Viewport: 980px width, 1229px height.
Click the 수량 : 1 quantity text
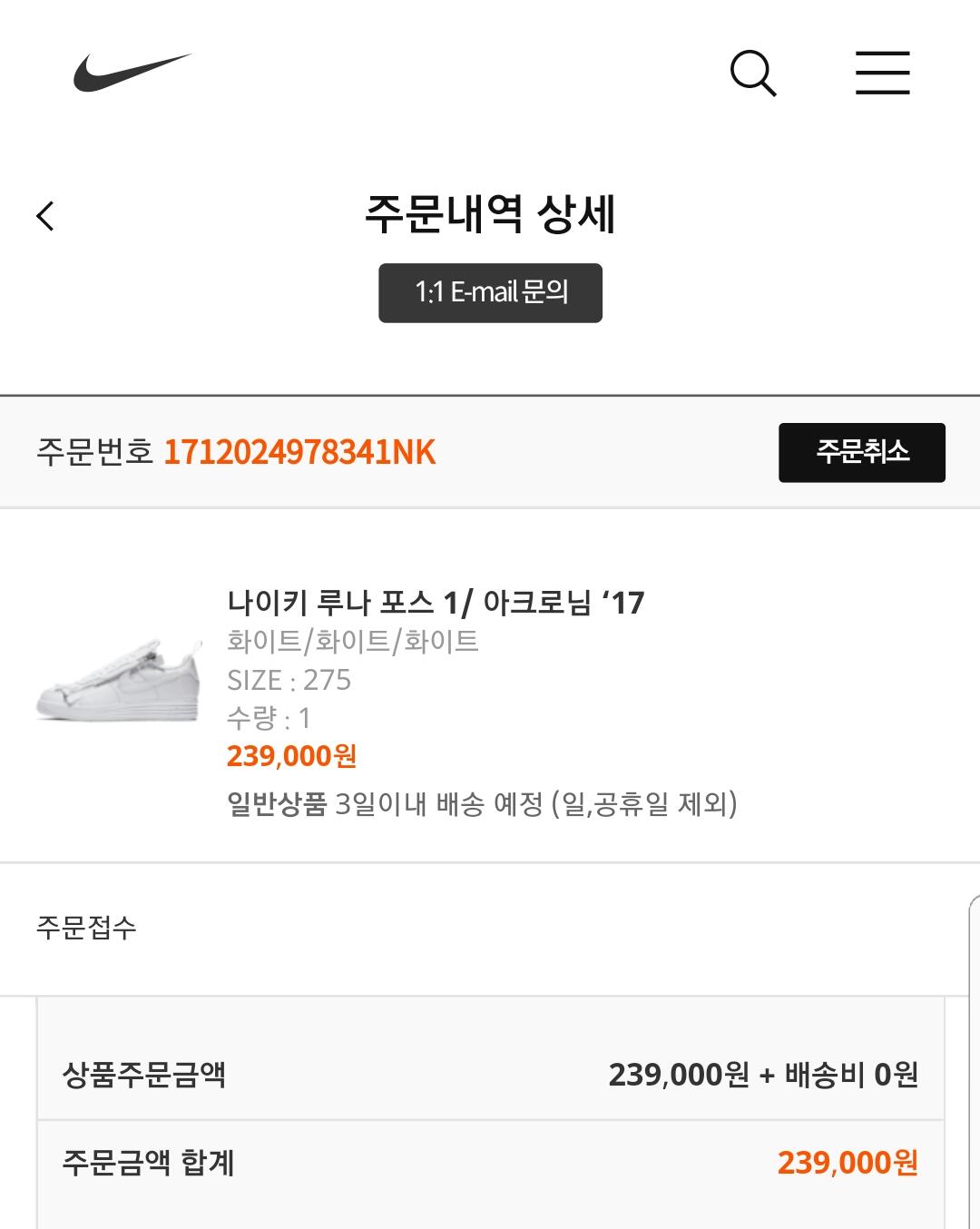point(269,718)
